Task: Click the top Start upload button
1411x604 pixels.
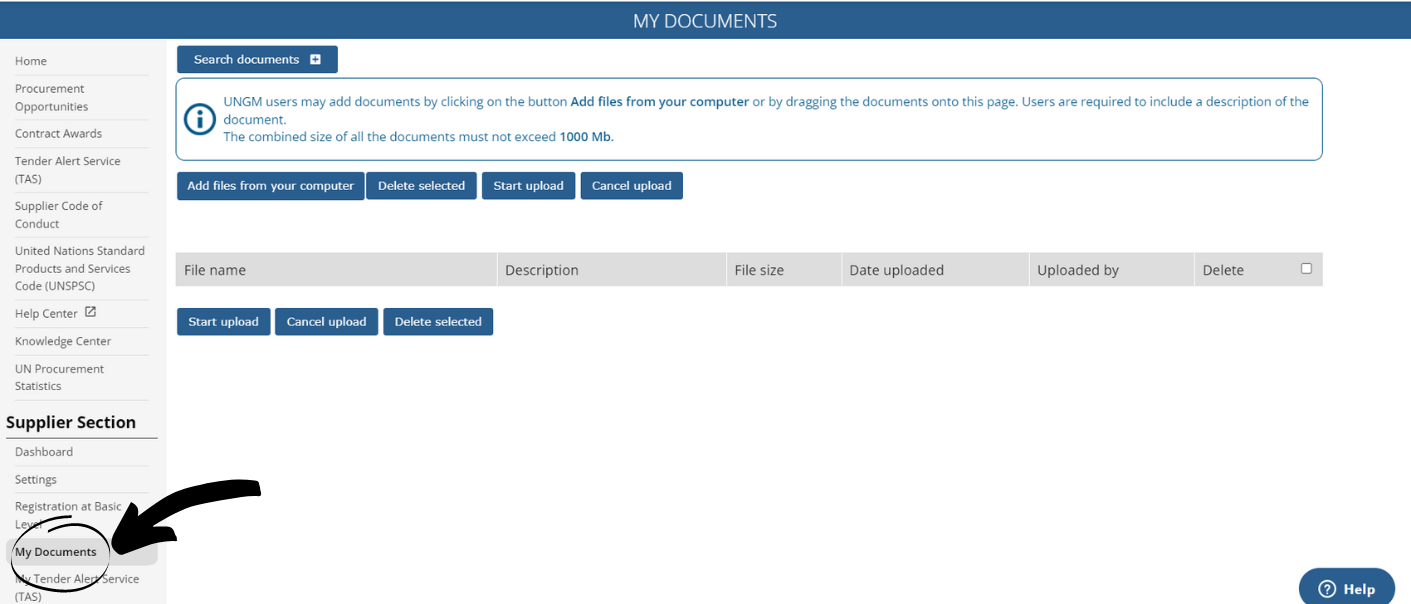Action: [528, 186]
